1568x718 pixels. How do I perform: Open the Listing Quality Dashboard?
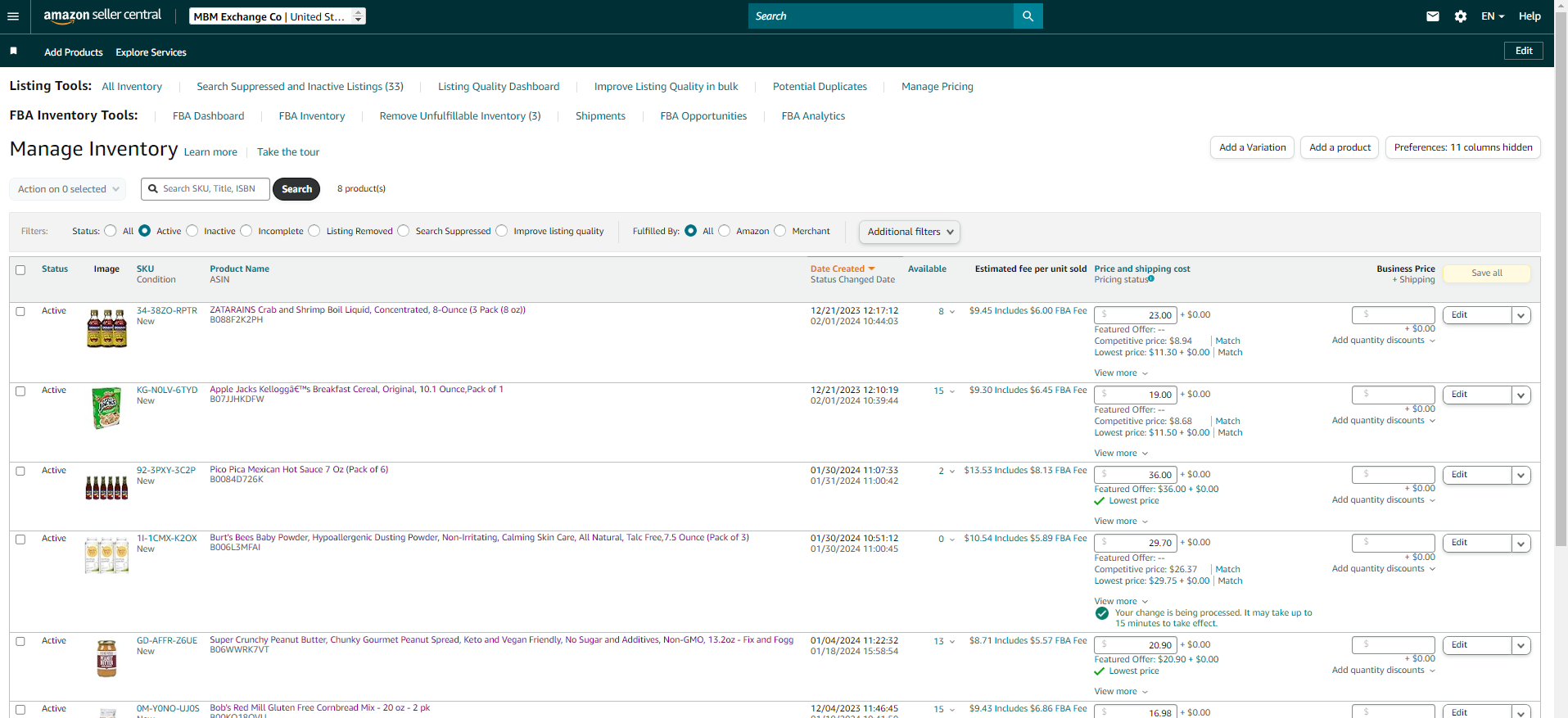point(499,87)
